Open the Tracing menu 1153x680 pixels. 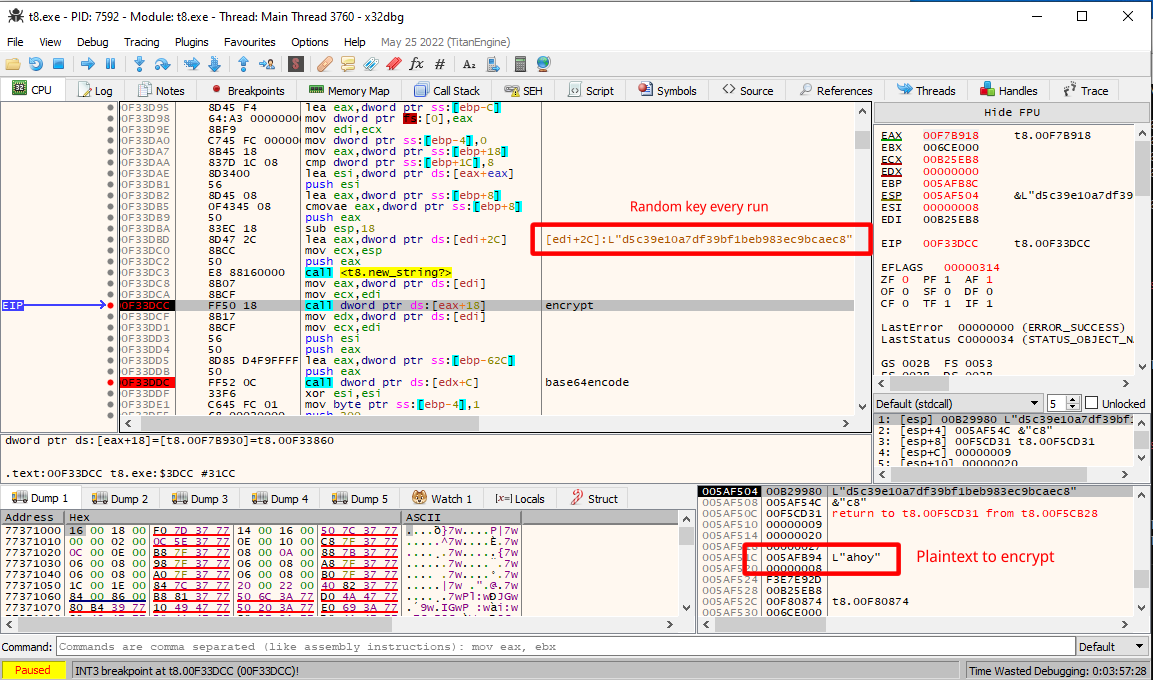pos(141,42)
